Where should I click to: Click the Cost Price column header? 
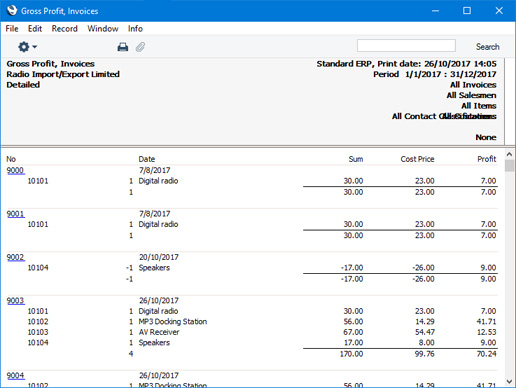417,159
